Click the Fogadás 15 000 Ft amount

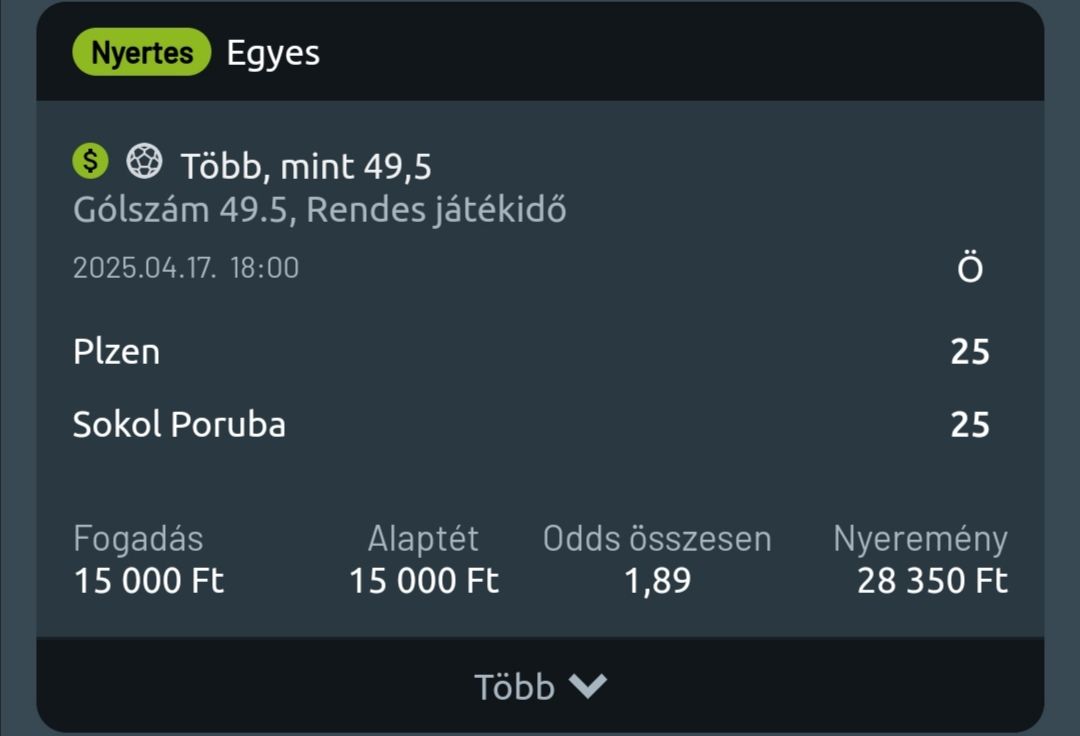pyautogui.click(x=149, y=580)
